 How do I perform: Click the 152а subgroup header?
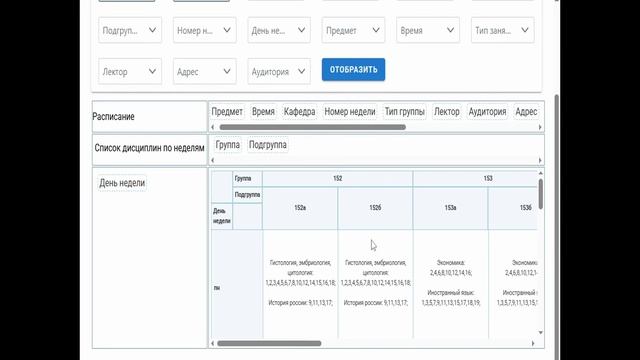(x=300, y=208)
